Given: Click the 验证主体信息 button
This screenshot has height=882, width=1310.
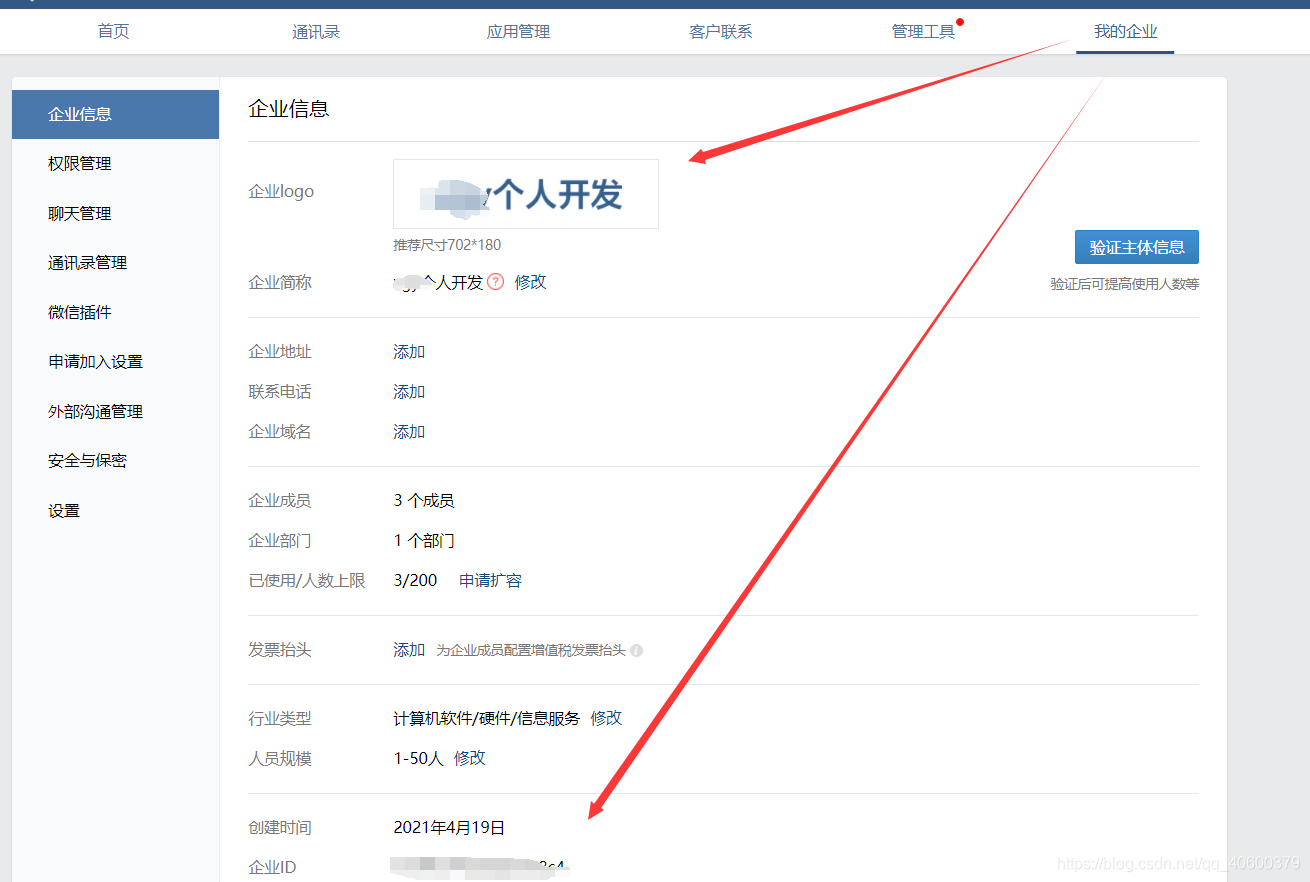Looking at the screenshot, I should 1136,247.
